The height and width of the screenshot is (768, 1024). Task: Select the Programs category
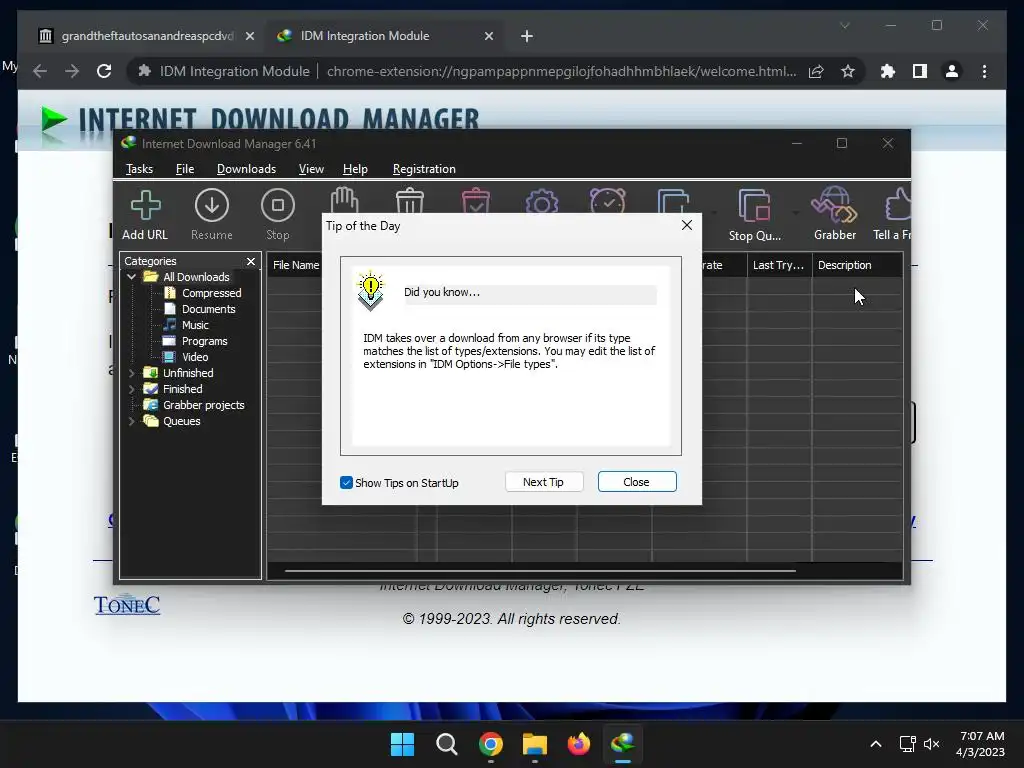coord(204,341)
